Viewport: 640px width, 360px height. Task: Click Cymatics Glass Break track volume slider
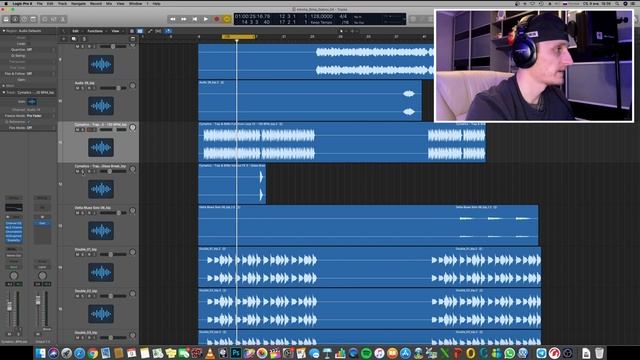point(113,171)
